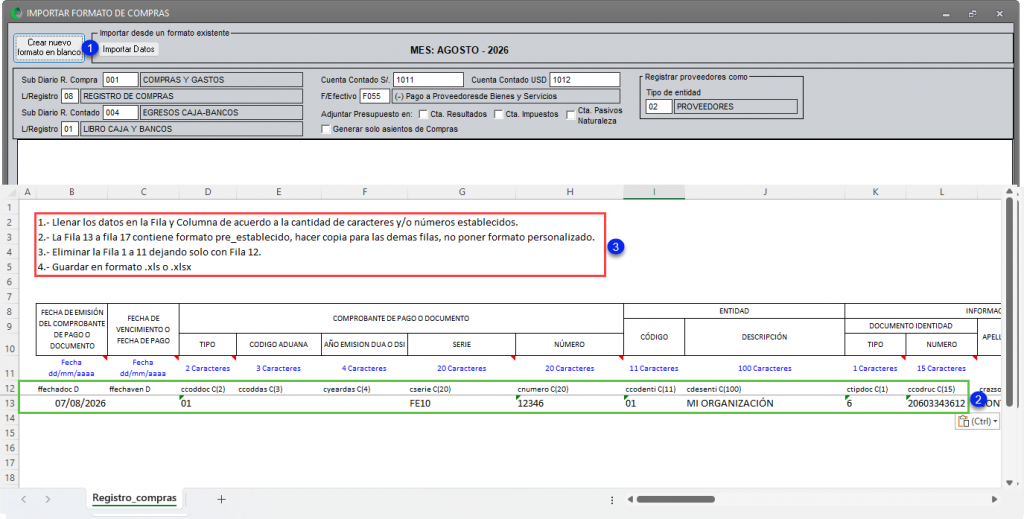Add a new sheet with plus icon

[x=221, y=499]
